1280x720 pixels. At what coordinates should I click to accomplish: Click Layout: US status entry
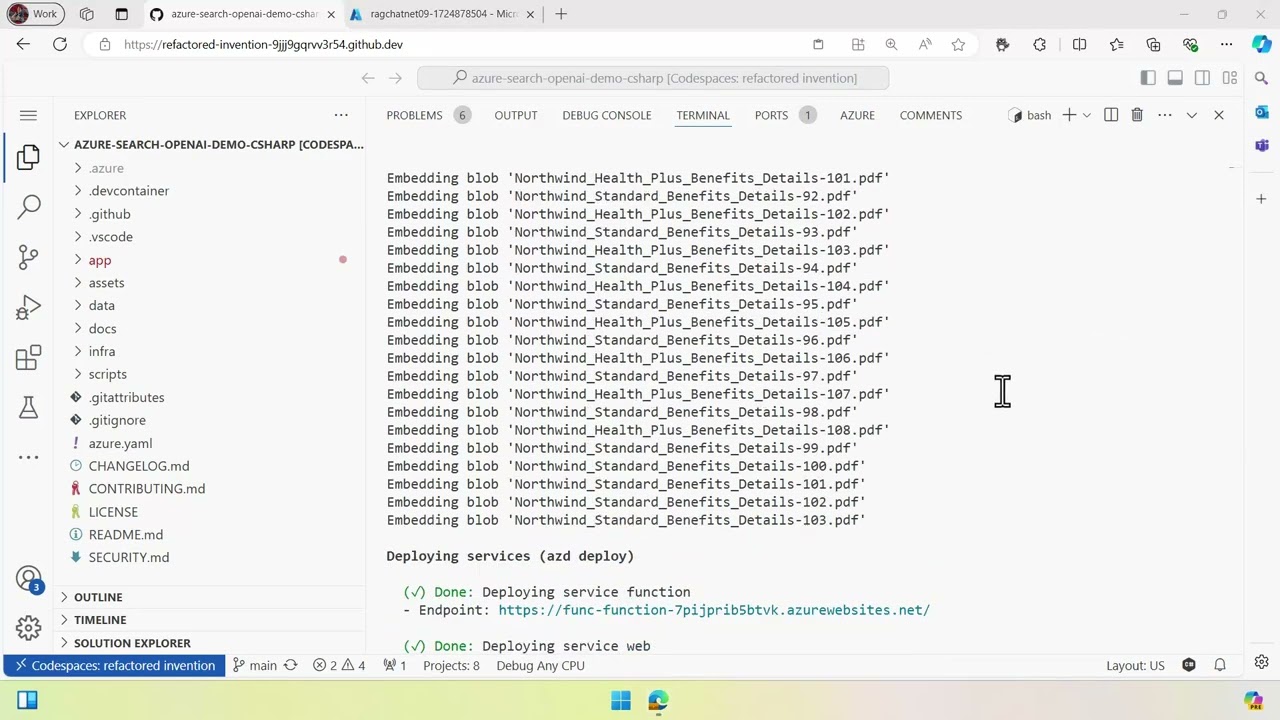[x=1135, y=665]
